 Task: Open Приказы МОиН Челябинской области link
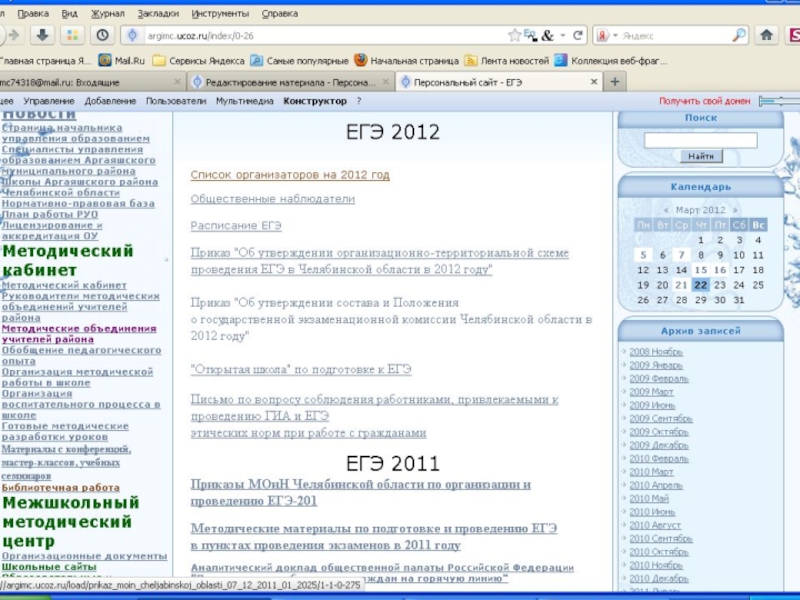click(361, 493)
